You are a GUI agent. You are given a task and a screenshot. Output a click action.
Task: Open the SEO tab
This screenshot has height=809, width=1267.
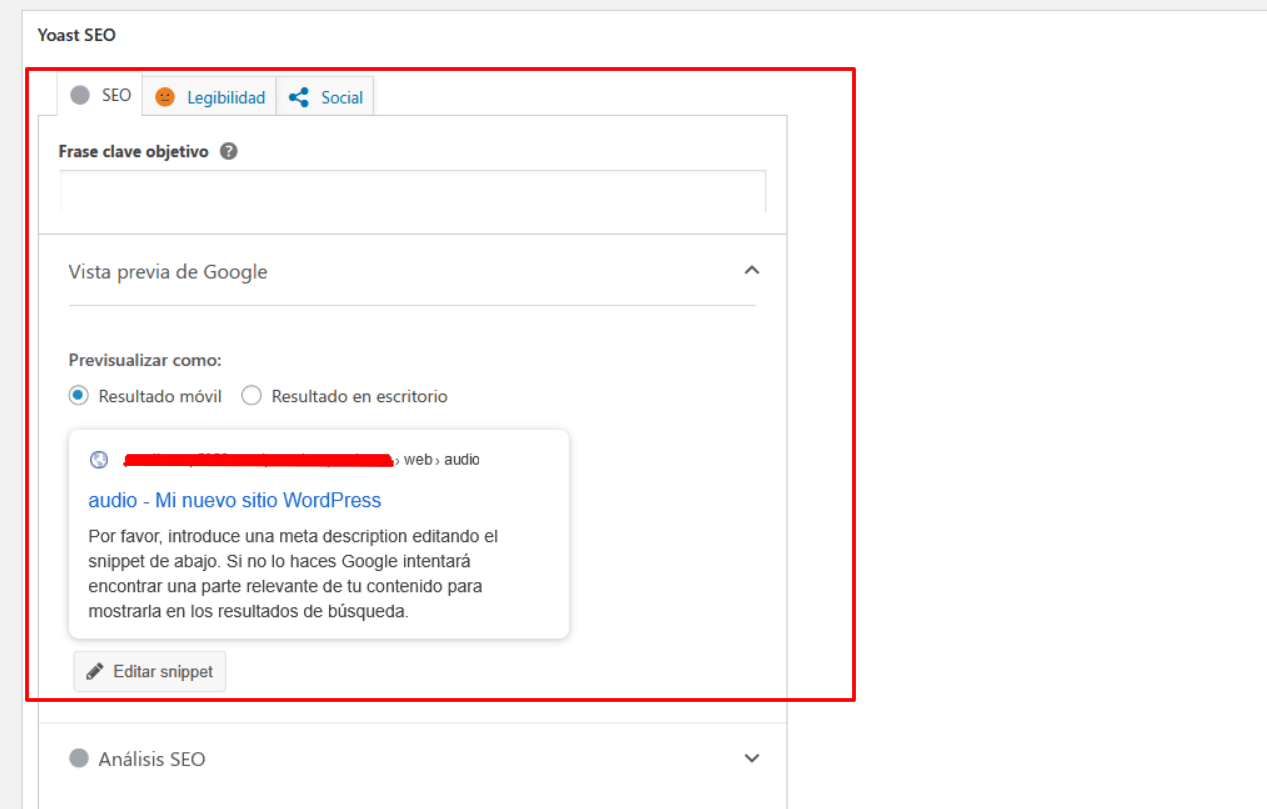pos(100,96)
